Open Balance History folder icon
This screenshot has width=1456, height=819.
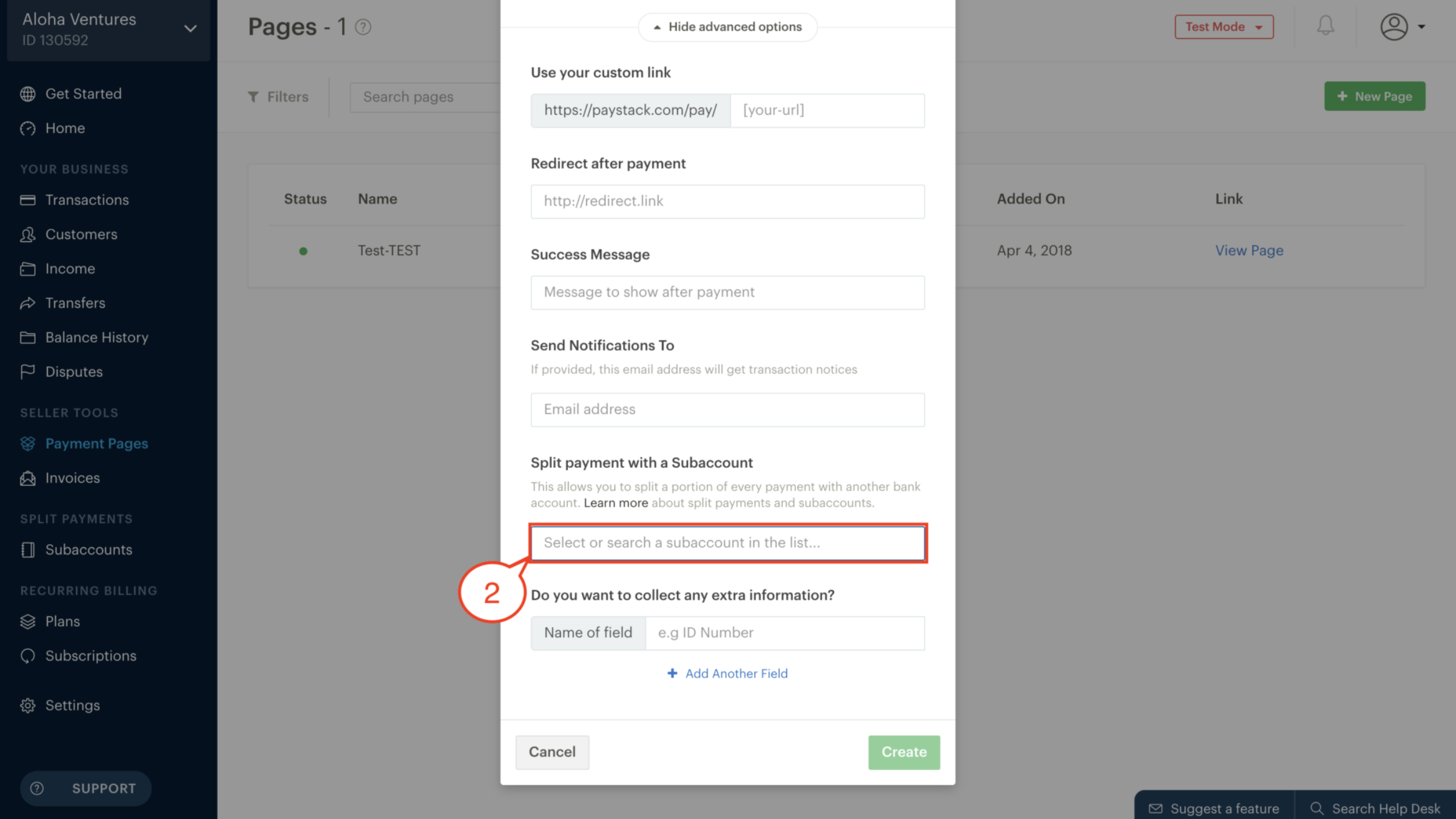(28, 337)
